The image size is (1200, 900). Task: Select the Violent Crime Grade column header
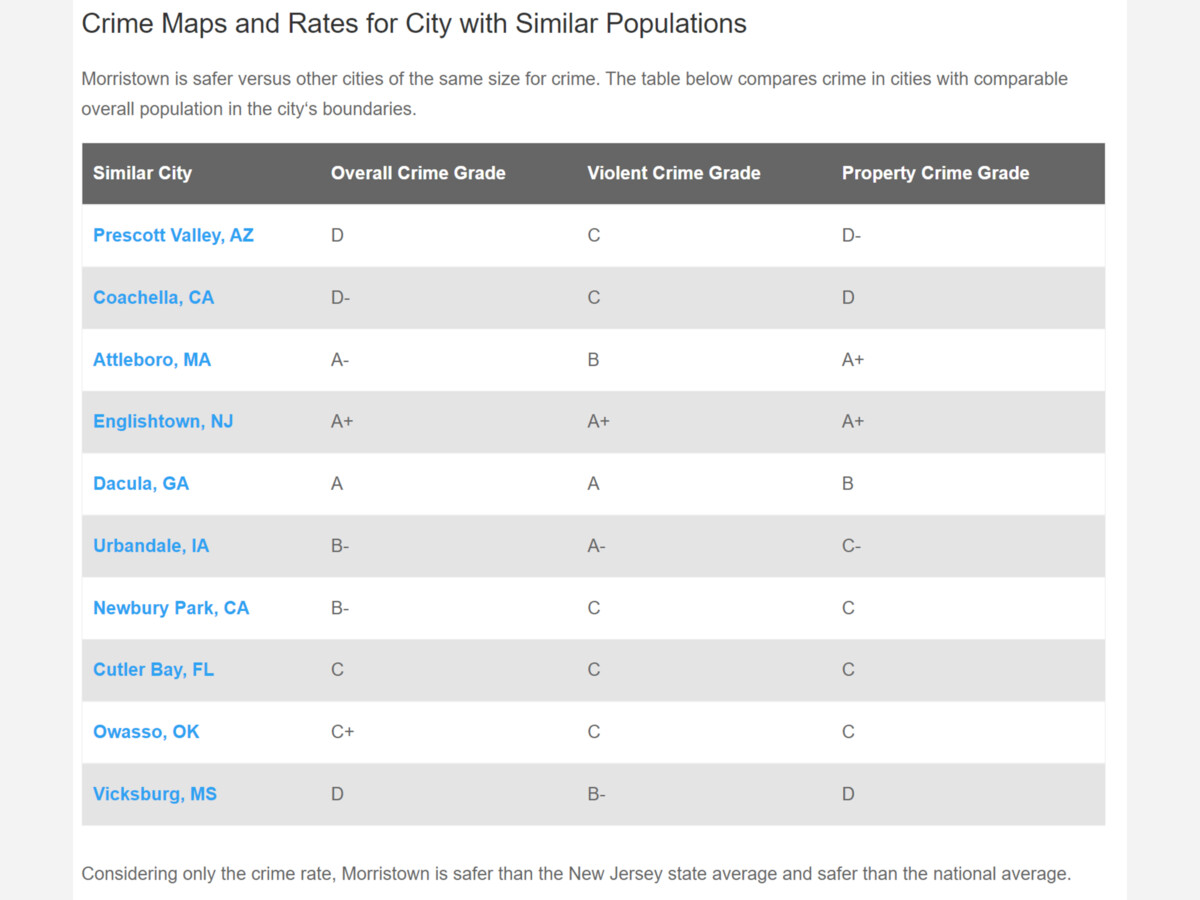pyautogui.click(x=673, y=173)
